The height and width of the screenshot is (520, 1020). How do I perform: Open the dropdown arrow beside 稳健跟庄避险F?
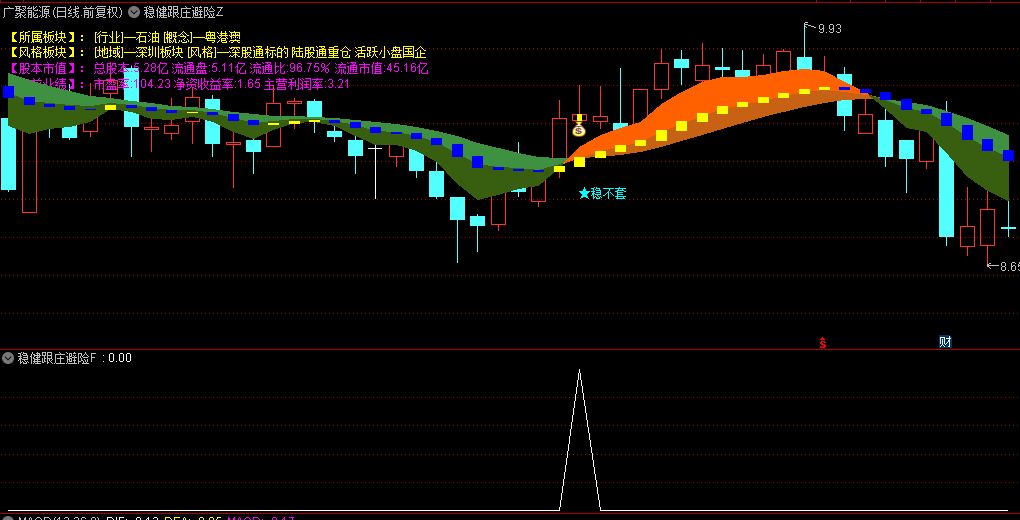coord(8,357)
